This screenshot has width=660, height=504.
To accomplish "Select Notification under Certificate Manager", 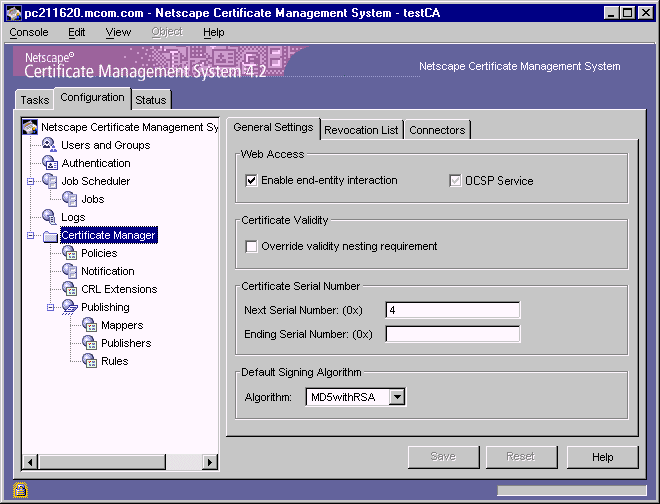I will [108, 271].
